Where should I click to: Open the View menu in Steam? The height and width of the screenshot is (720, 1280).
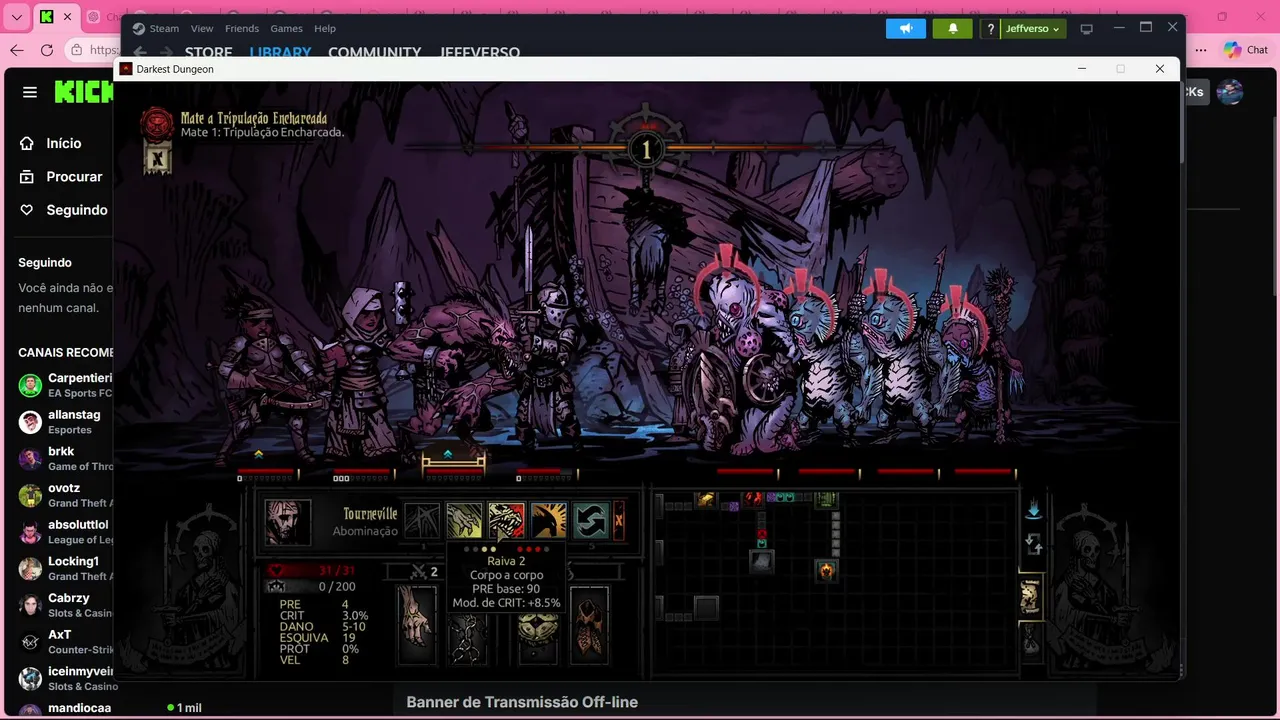pyautogui.click(x=202, y=28)
